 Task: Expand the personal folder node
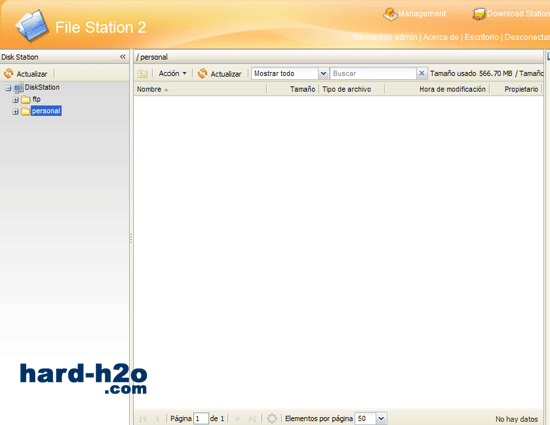[x=15, y=112]
